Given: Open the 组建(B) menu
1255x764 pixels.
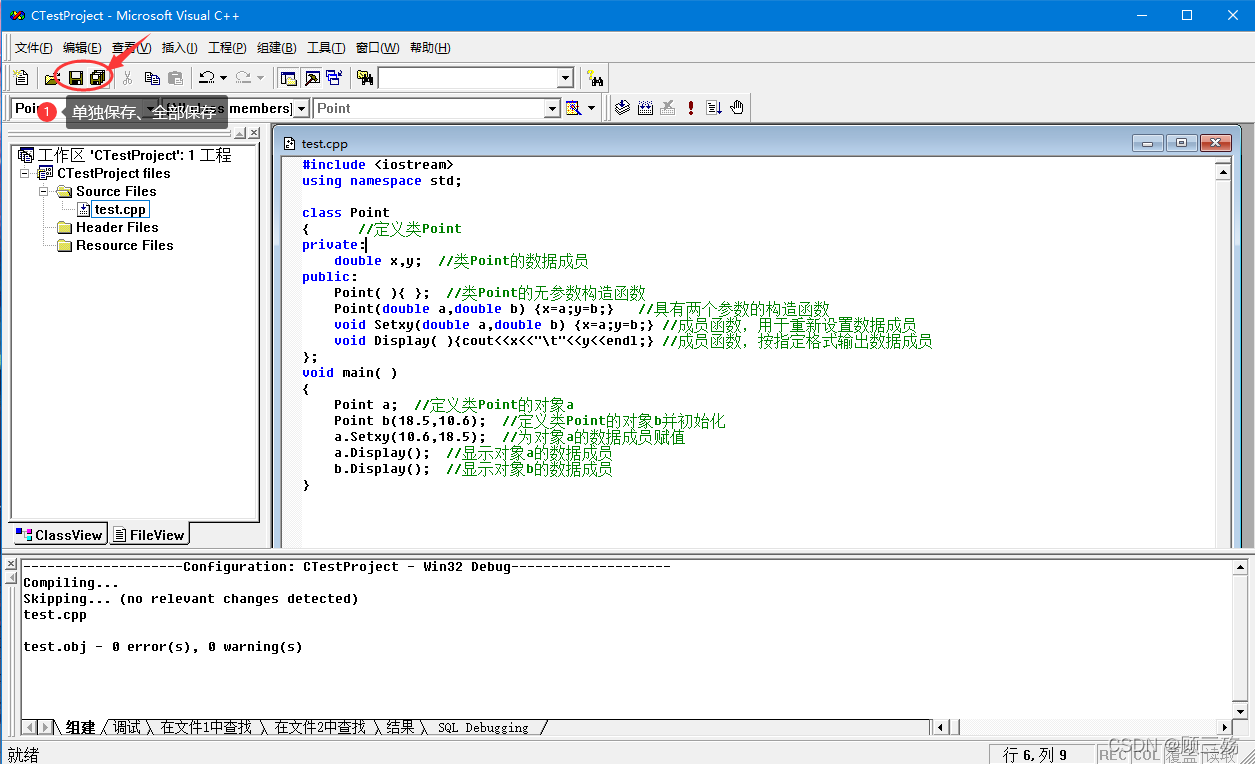Looking at the screenshot, I should (x=275, y=47).
